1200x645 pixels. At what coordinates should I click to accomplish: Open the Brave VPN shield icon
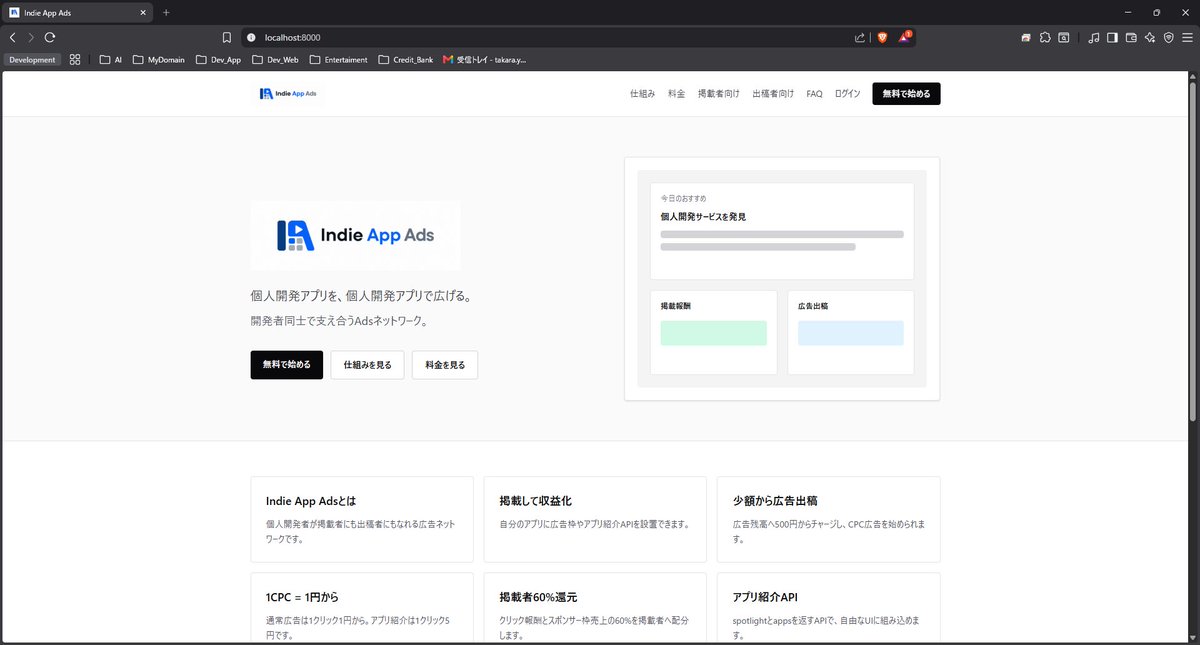[x=1169, y=37]
